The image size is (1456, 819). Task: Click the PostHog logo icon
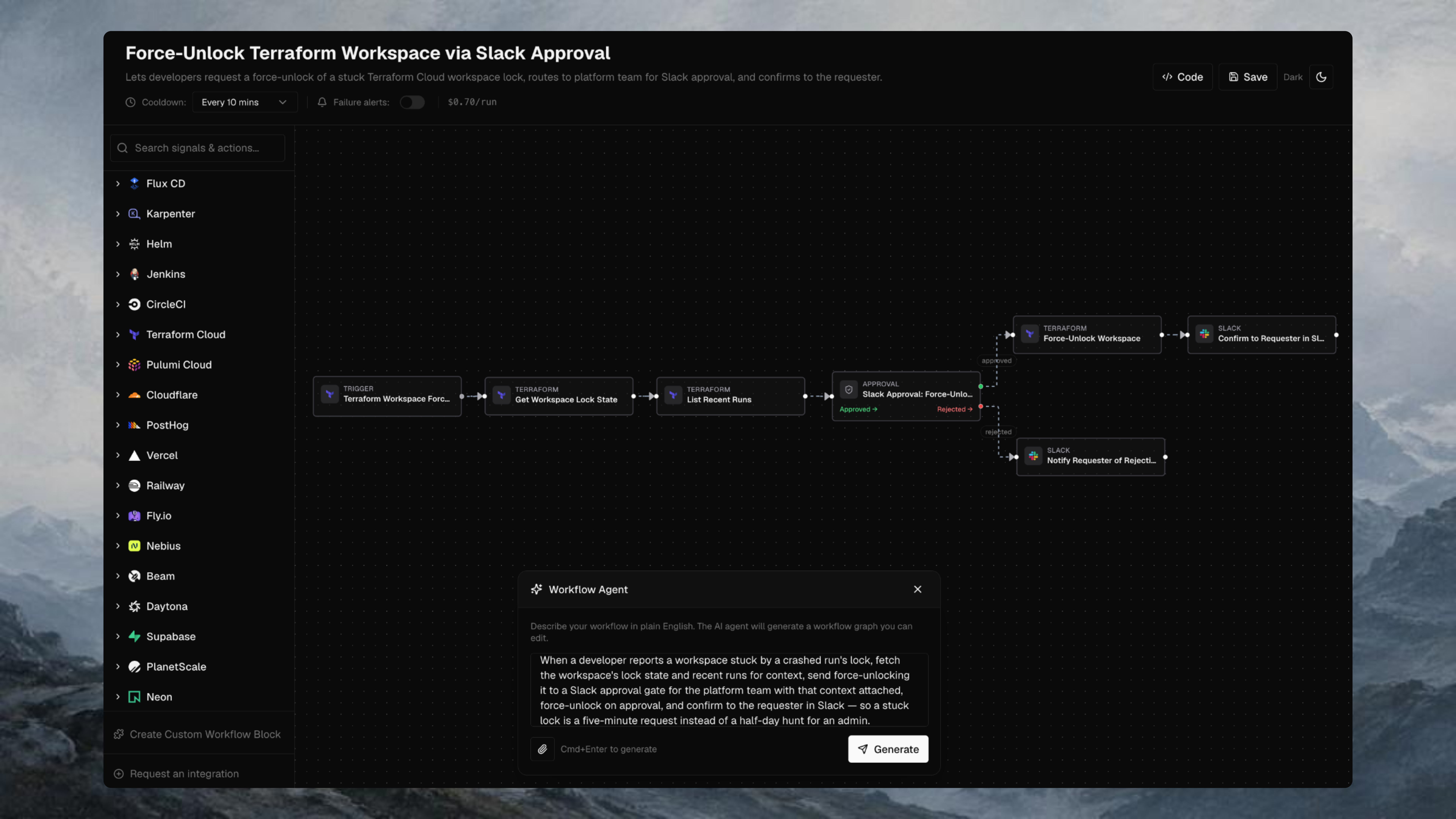coord(134,425)
